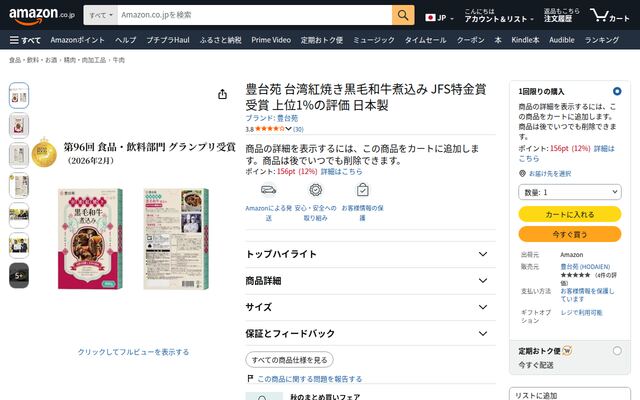Click 詳細はこちら link under product points
The width and height of the screenshot is (640, 400).
[341, 171]
